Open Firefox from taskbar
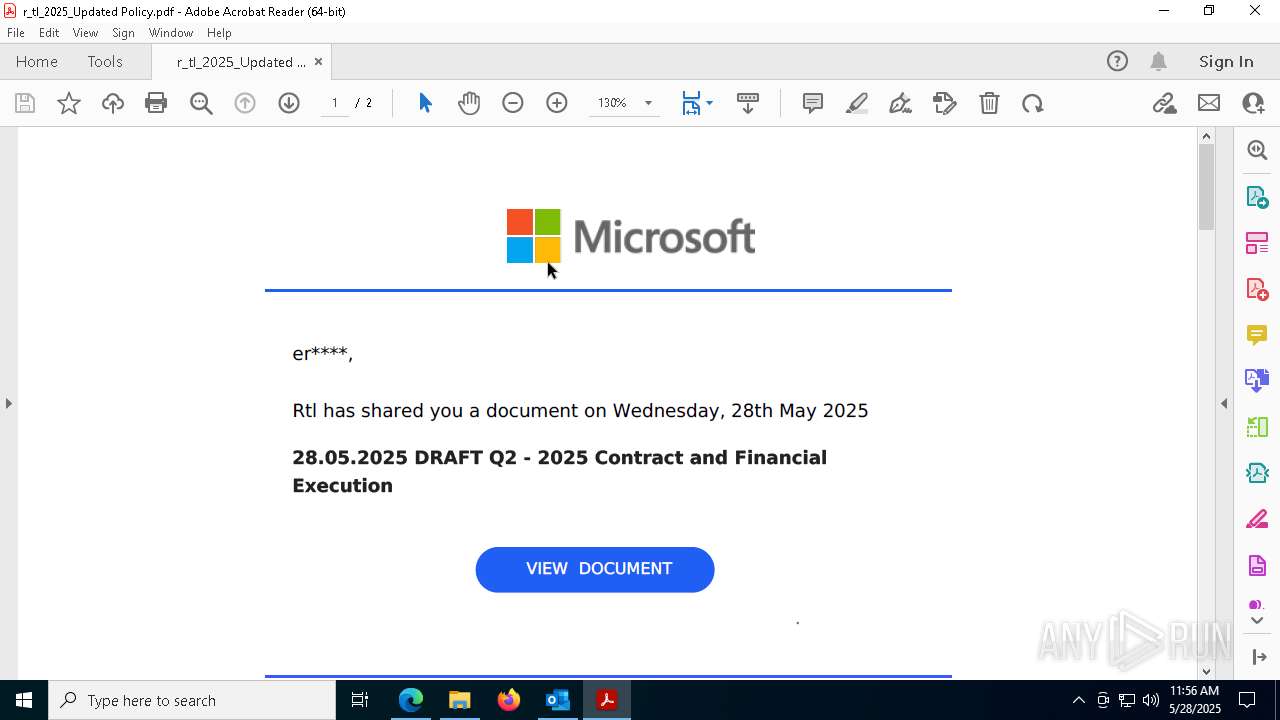Screen dimensions: 1280x720 [x=509, y=700]
